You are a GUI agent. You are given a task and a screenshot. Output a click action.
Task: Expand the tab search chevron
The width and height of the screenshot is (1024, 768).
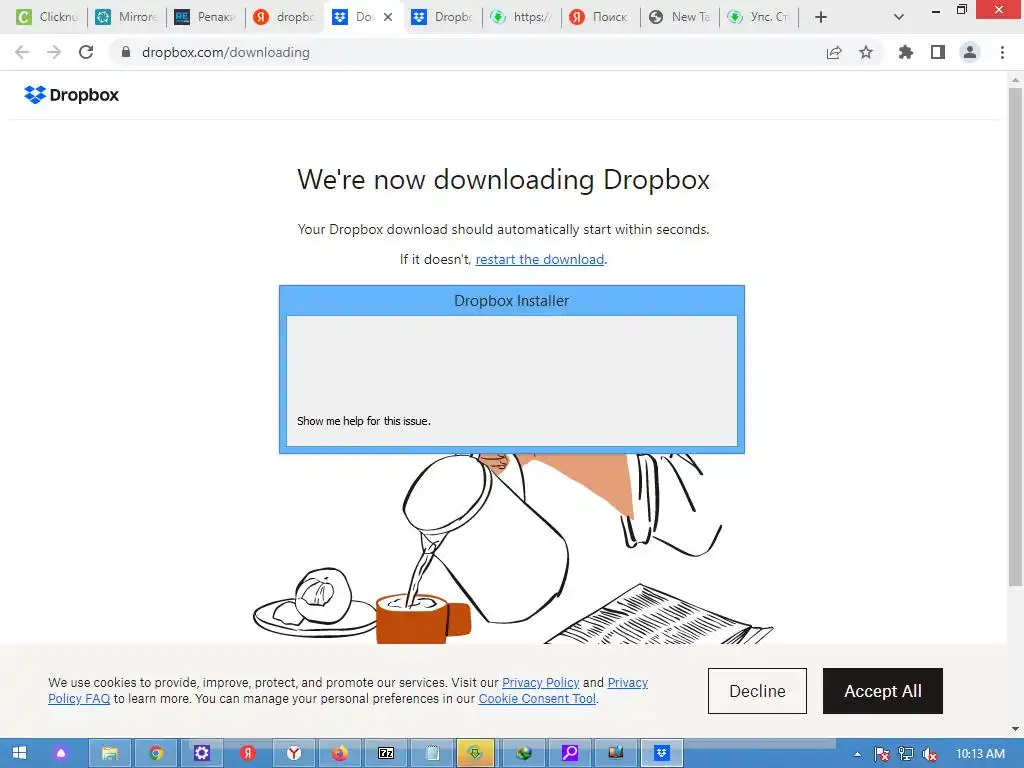tap(899, 17)
